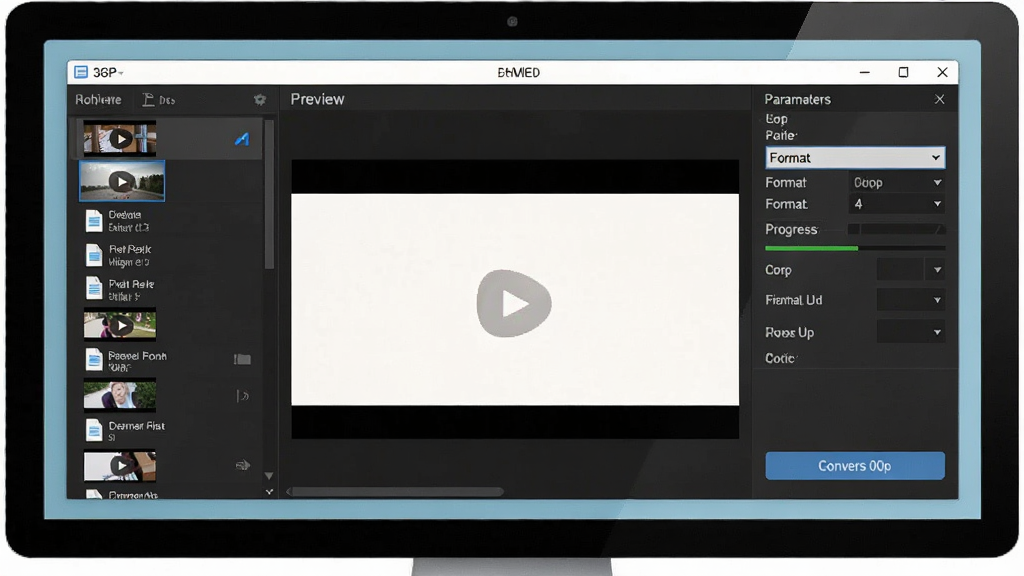Click the green progress slider under Progress
The height and width of the screenshot is (576, 1024).
click(855, 248)
